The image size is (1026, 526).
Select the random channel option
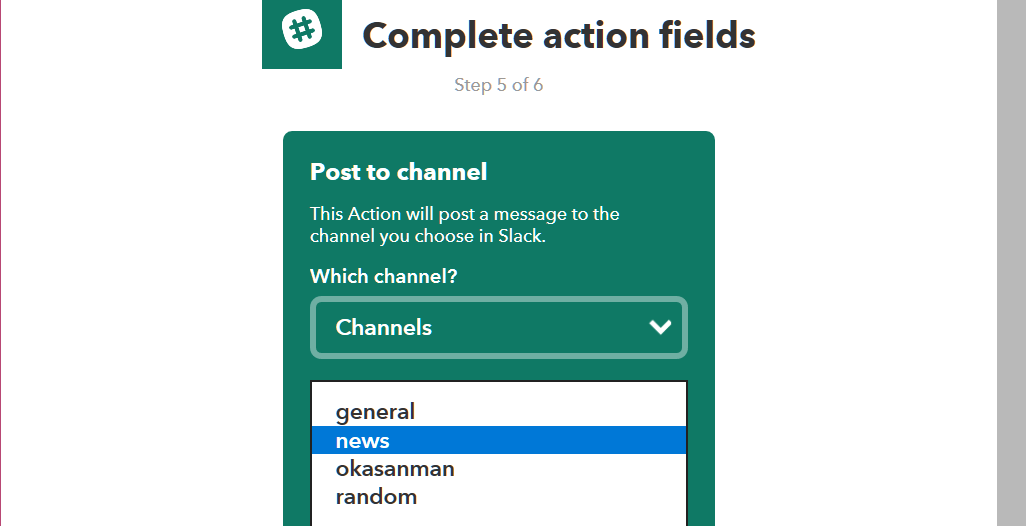coord(376,497)
